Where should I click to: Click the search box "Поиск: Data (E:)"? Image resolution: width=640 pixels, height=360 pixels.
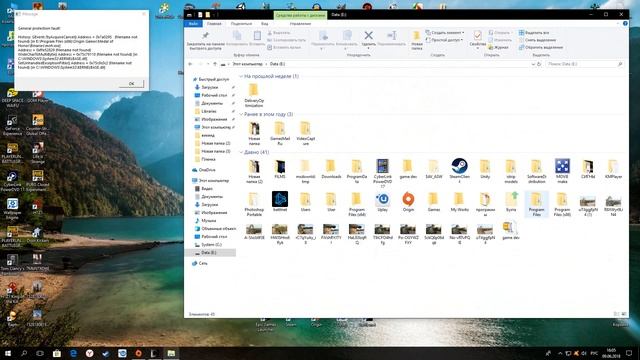point(584,64)
